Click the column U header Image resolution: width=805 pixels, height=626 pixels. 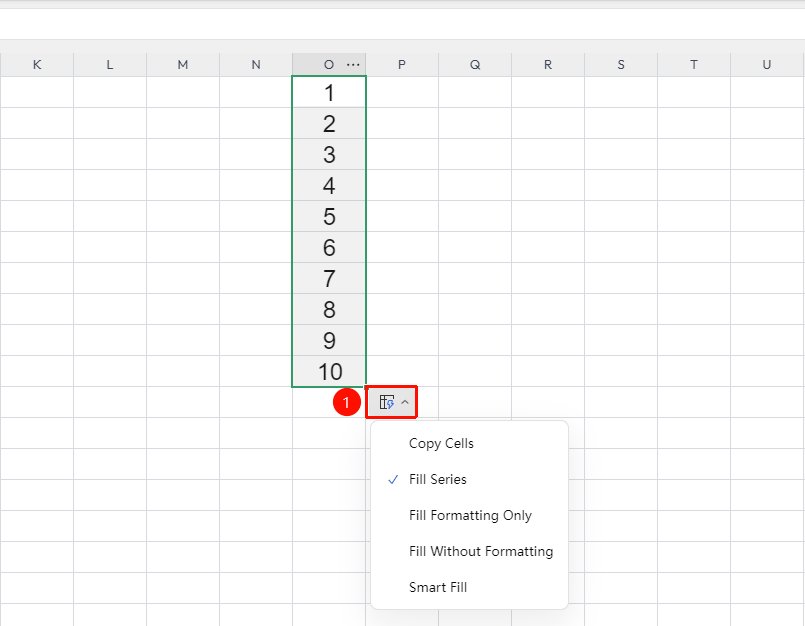pos(767,65)
